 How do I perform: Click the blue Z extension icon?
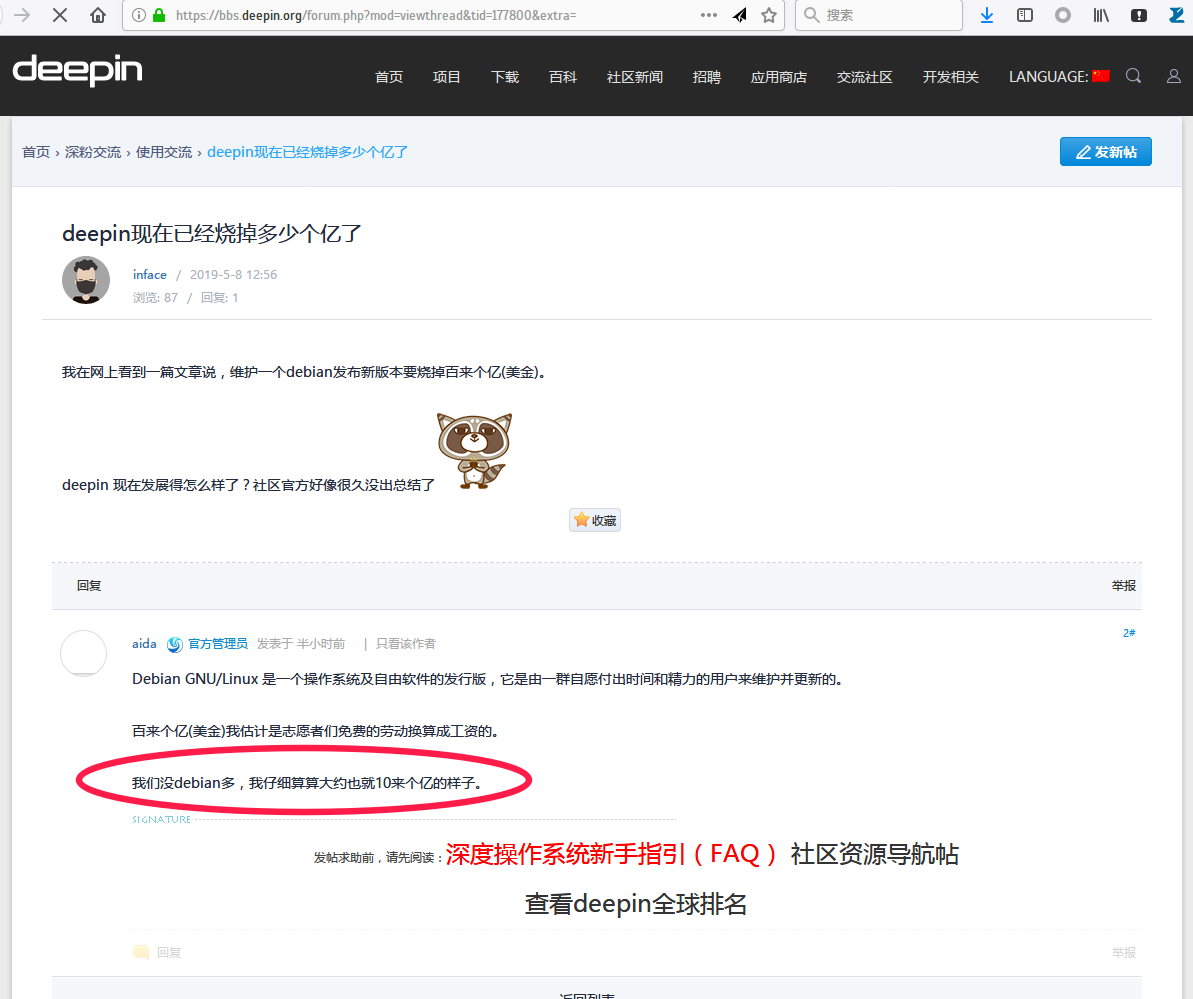pyautogui.click(x=1176, y=15)
